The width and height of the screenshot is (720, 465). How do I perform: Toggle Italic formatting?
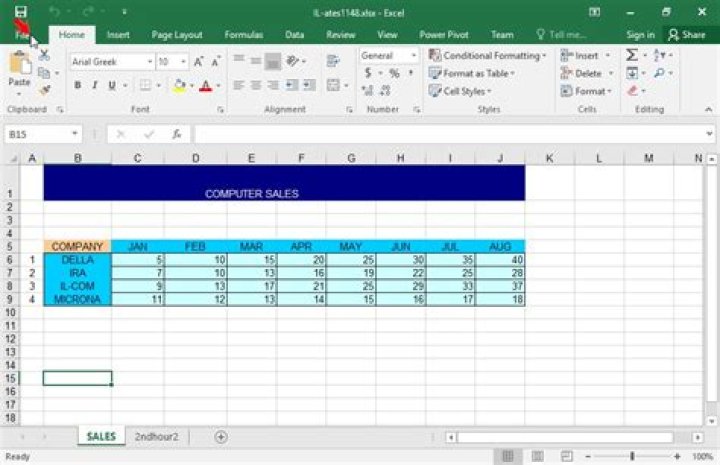coord(95,85)
